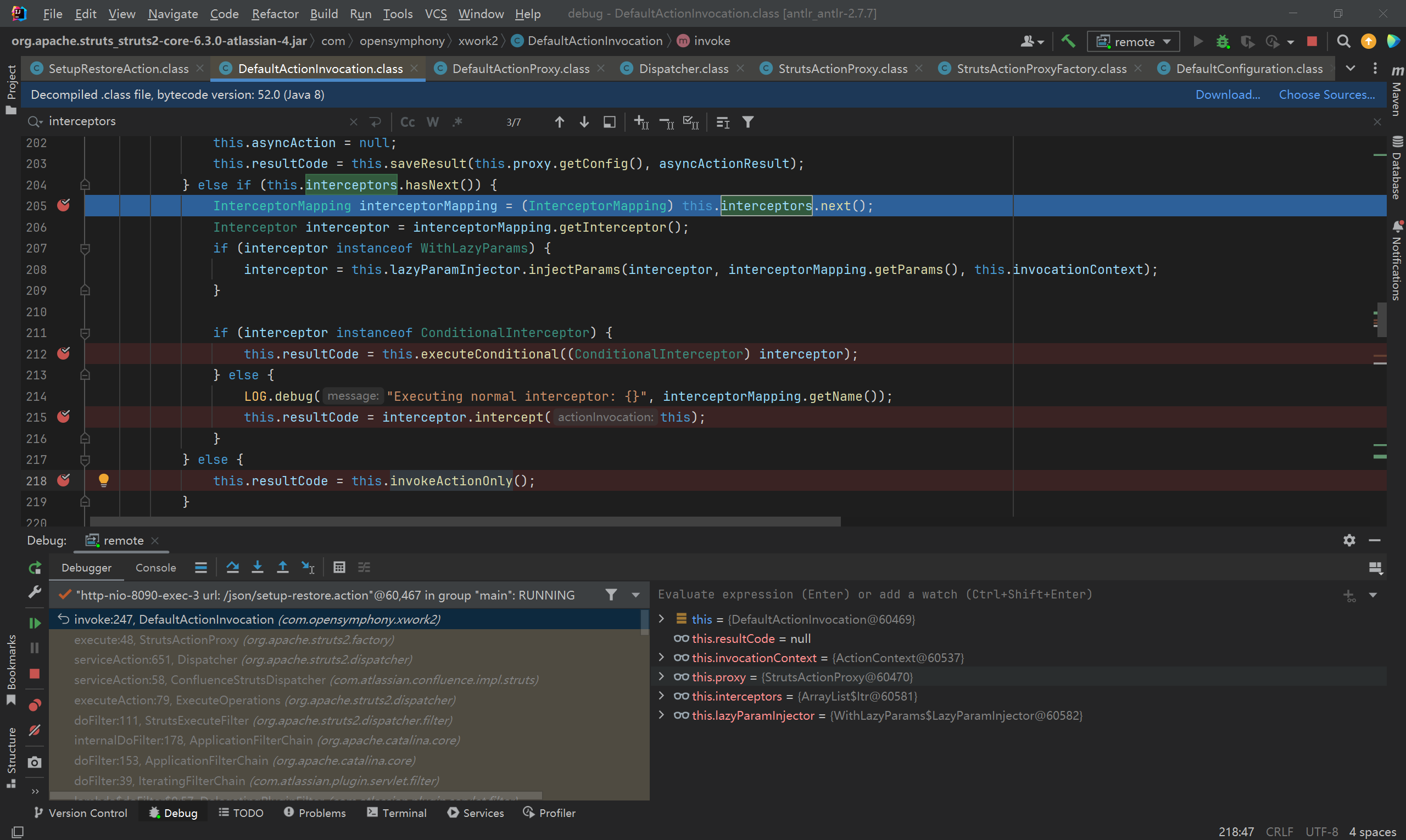Image resolution: width=1406 pixels, height=840 pixels.
Task: Open the Navigate menu
Action: [x=172, y=14]
